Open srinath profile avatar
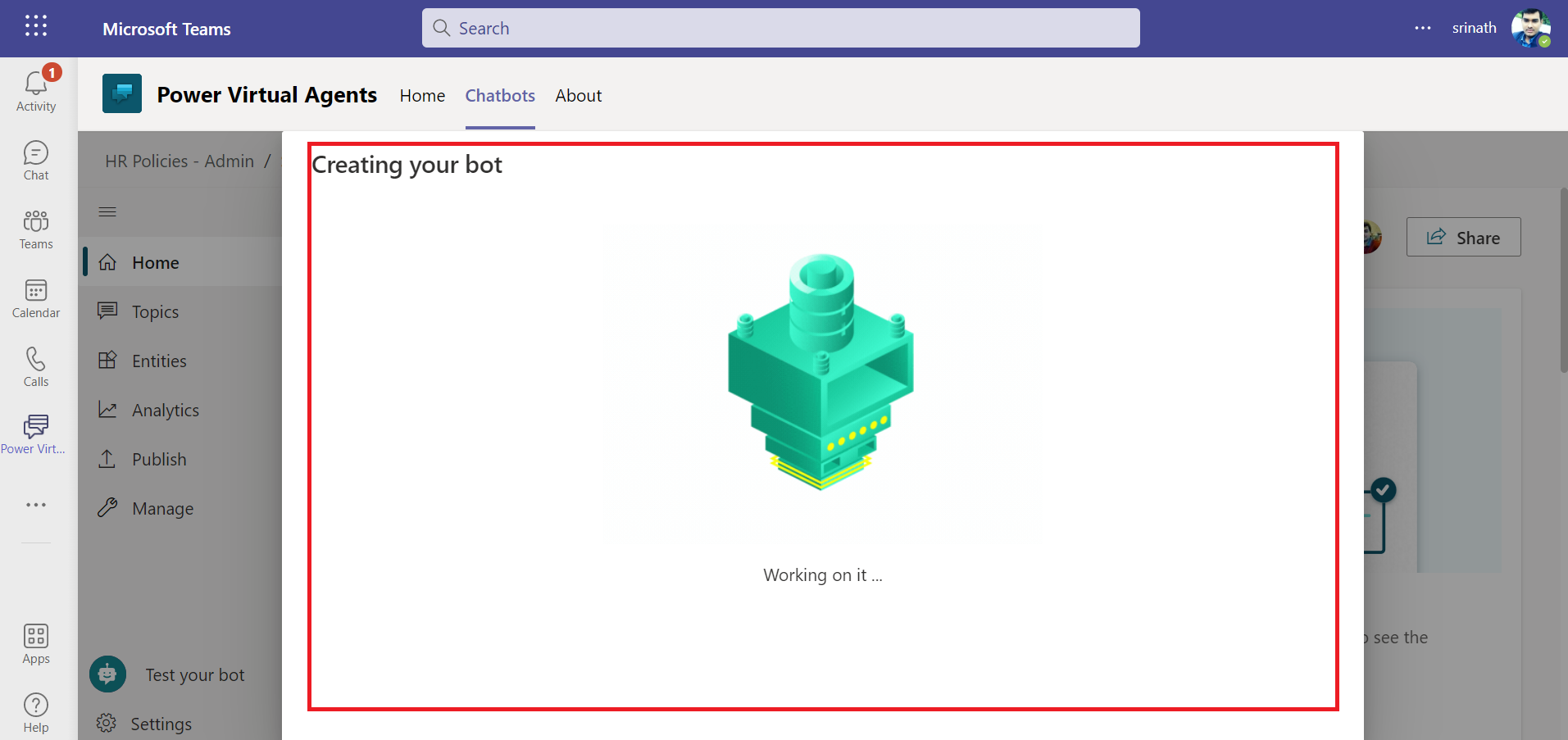The image size is (1568, 740). [x=1529, y=28]
